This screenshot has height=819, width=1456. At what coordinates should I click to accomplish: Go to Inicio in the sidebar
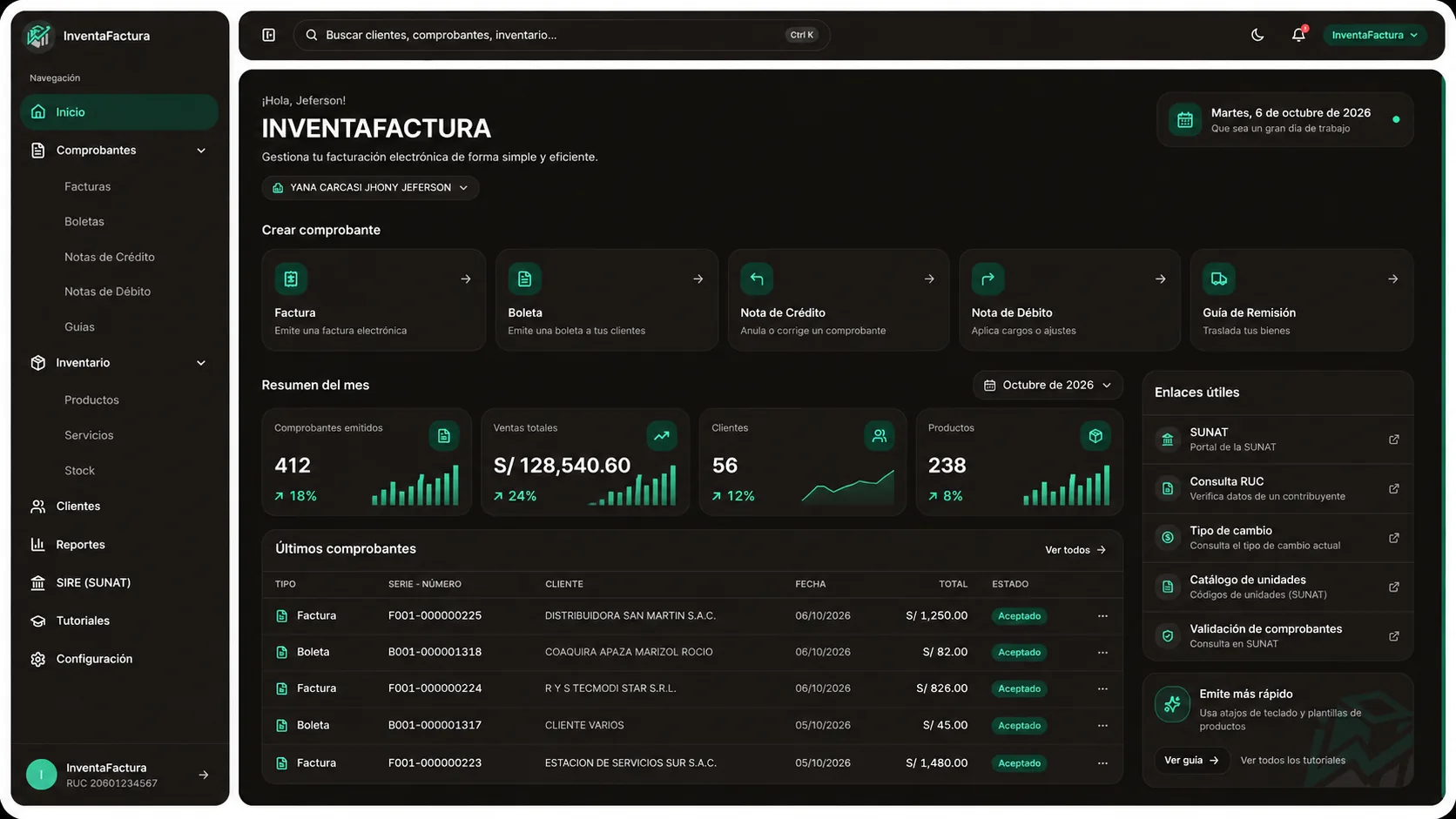click(119, 112)
